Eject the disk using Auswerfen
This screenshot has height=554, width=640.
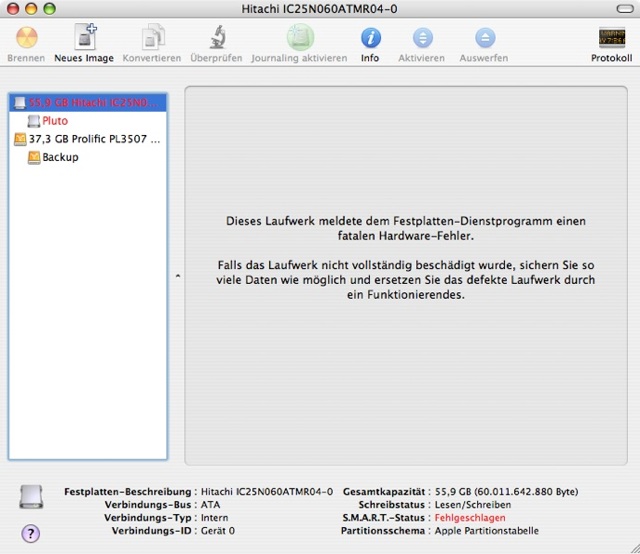coord(484,39)
